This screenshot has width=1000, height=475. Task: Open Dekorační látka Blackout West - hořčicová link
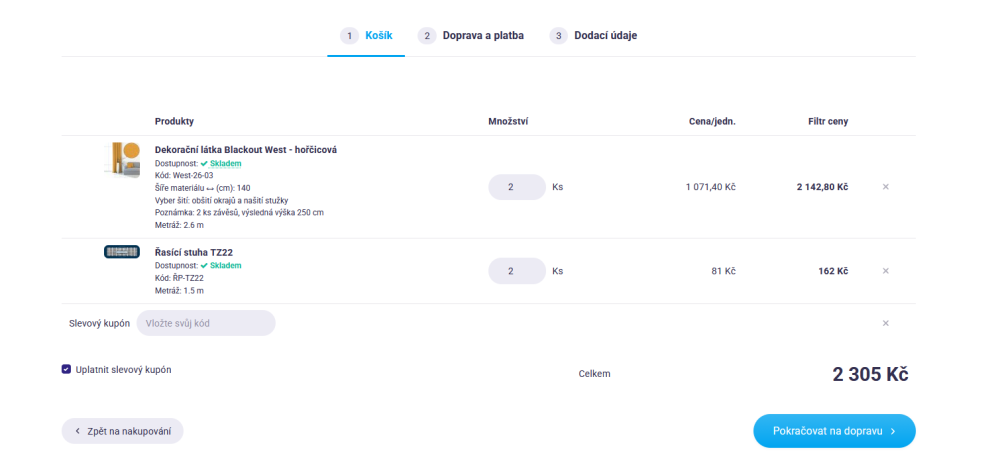pos(246,150)
